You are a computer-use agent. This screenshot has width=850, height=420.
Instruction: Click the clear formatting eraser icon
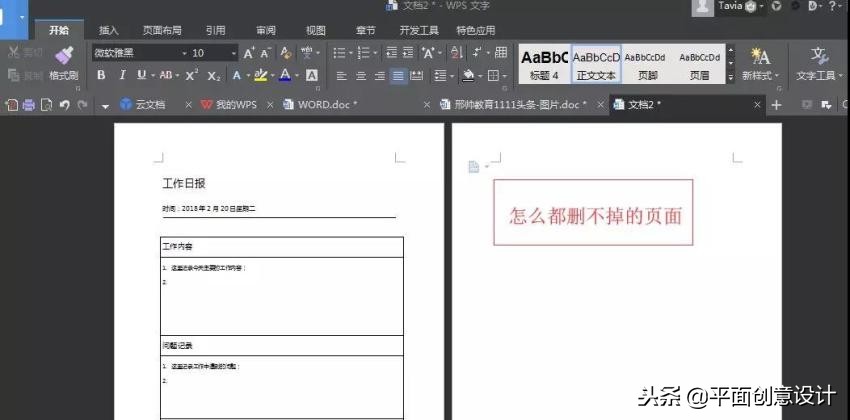click(286, 53)
